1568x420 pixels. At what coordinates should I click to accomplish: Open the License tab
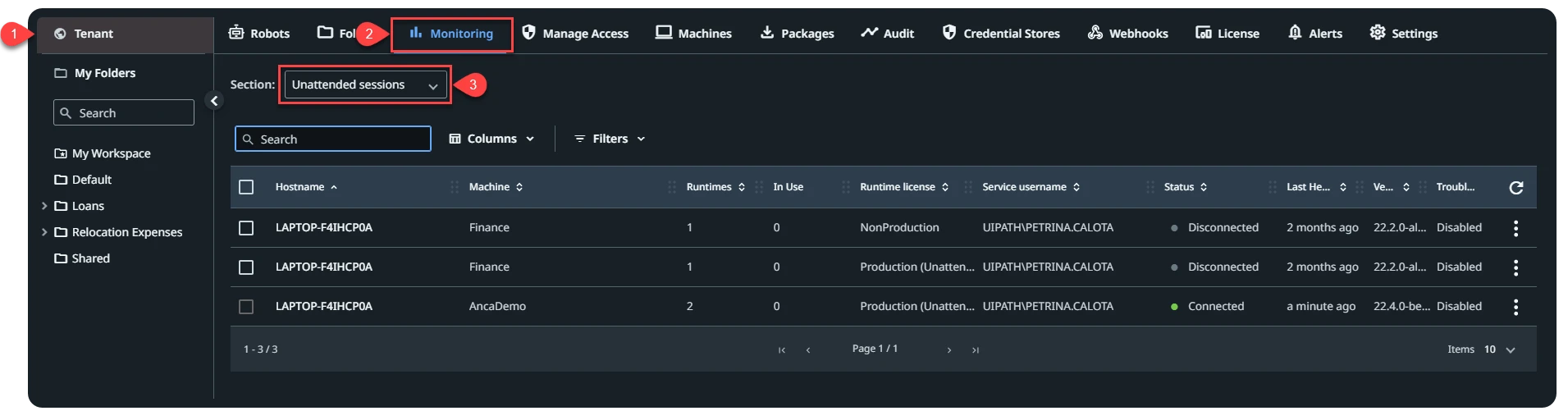pos(1227,33)
